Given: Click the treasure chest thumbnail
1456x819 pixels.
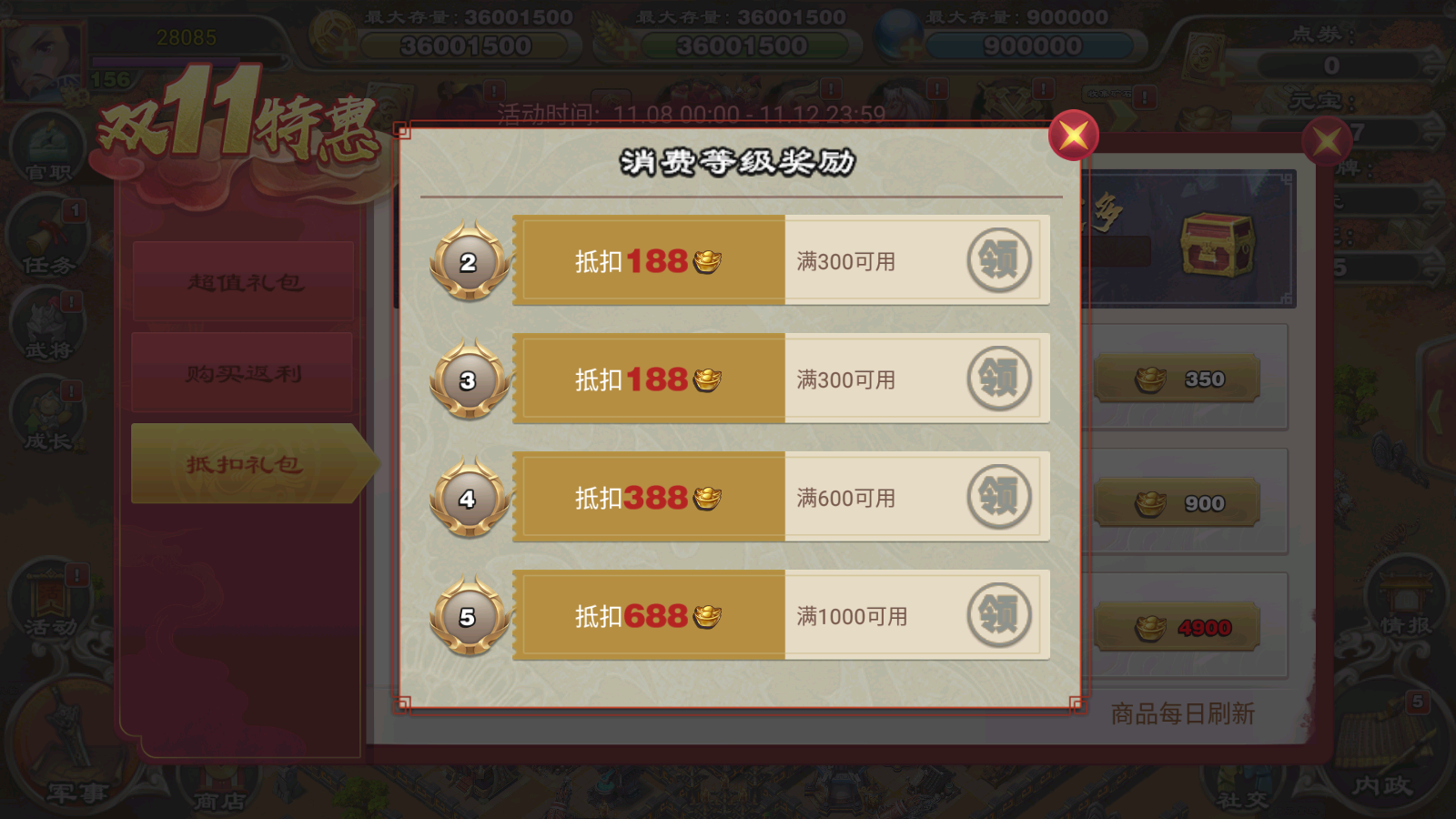Looking at the screenshot, I should coord(1217,245).
